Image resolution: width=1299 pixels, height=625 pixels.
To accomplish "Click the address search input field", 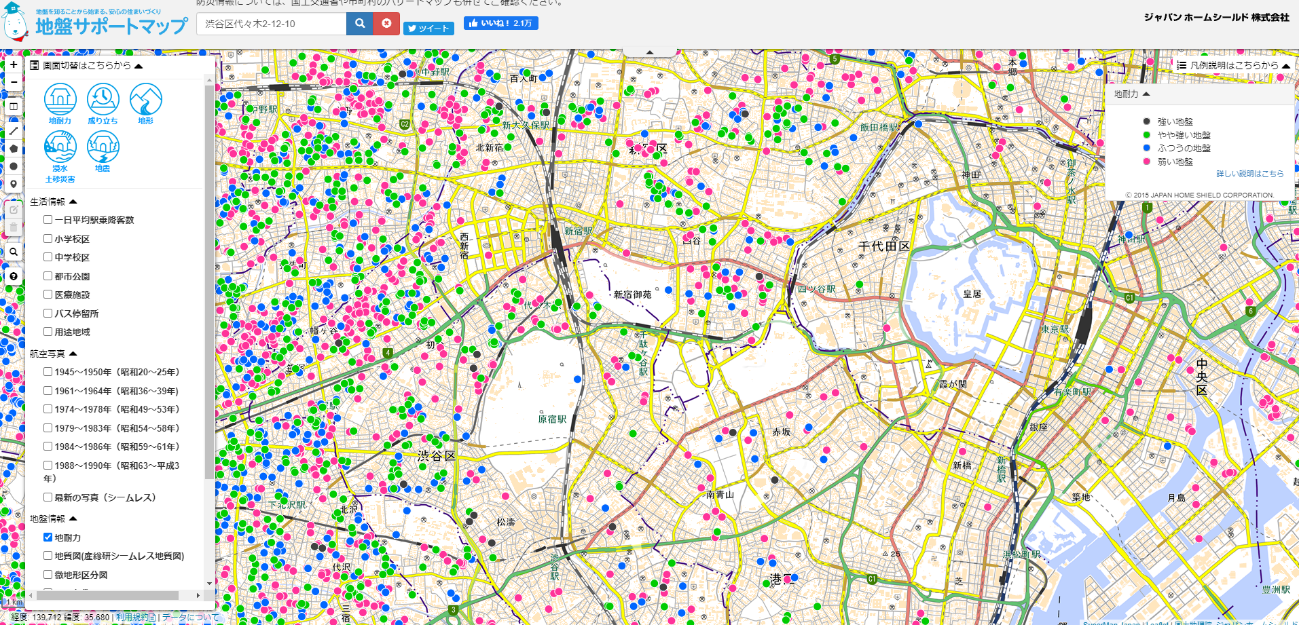I will click(x=270, y=23).
